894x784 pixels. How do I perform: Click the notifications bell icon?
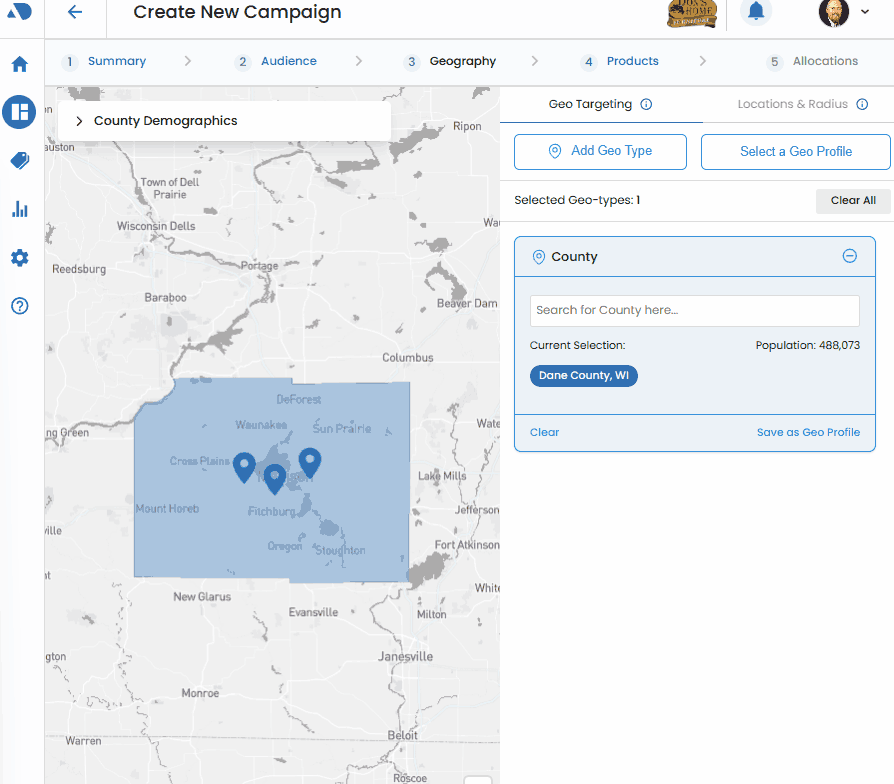[x=756, y=12]
